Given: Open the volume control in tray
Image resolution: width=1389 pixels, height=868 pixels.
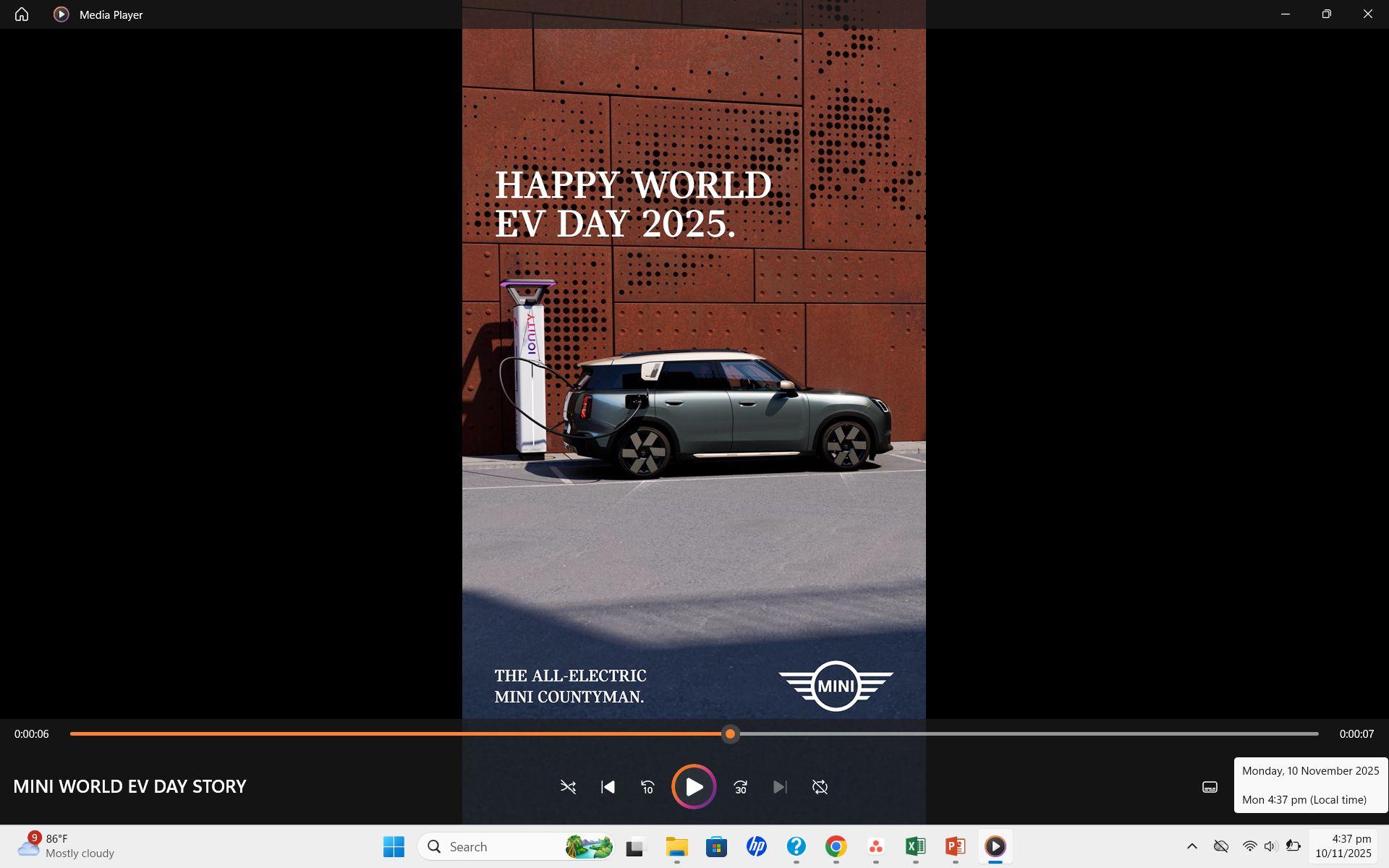Looking at the screenshot, I should [x=1270, y=846].
